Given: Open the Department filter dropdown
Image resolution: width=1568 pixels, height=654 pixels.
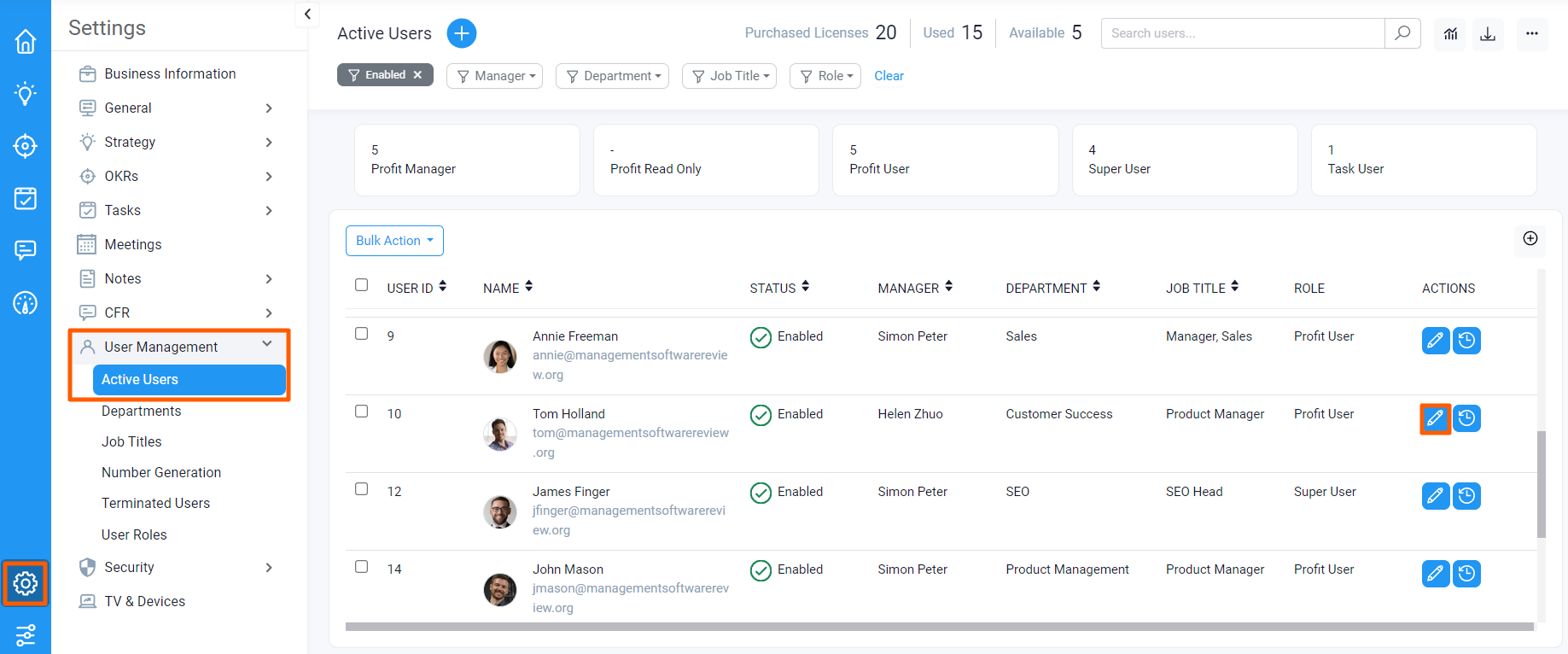Looking at the screenshot, I should click(x=612, y=76).
